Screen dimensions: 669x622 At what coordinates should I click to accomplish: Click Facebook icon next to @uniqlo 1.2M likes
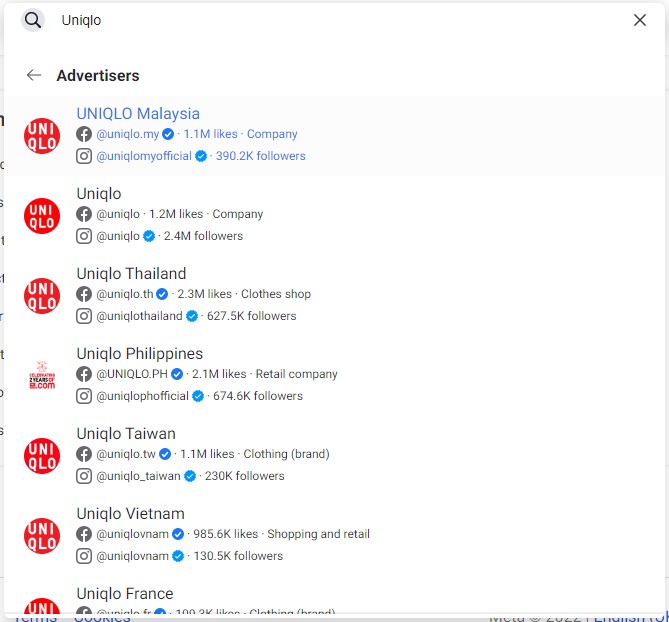point(84,214)
